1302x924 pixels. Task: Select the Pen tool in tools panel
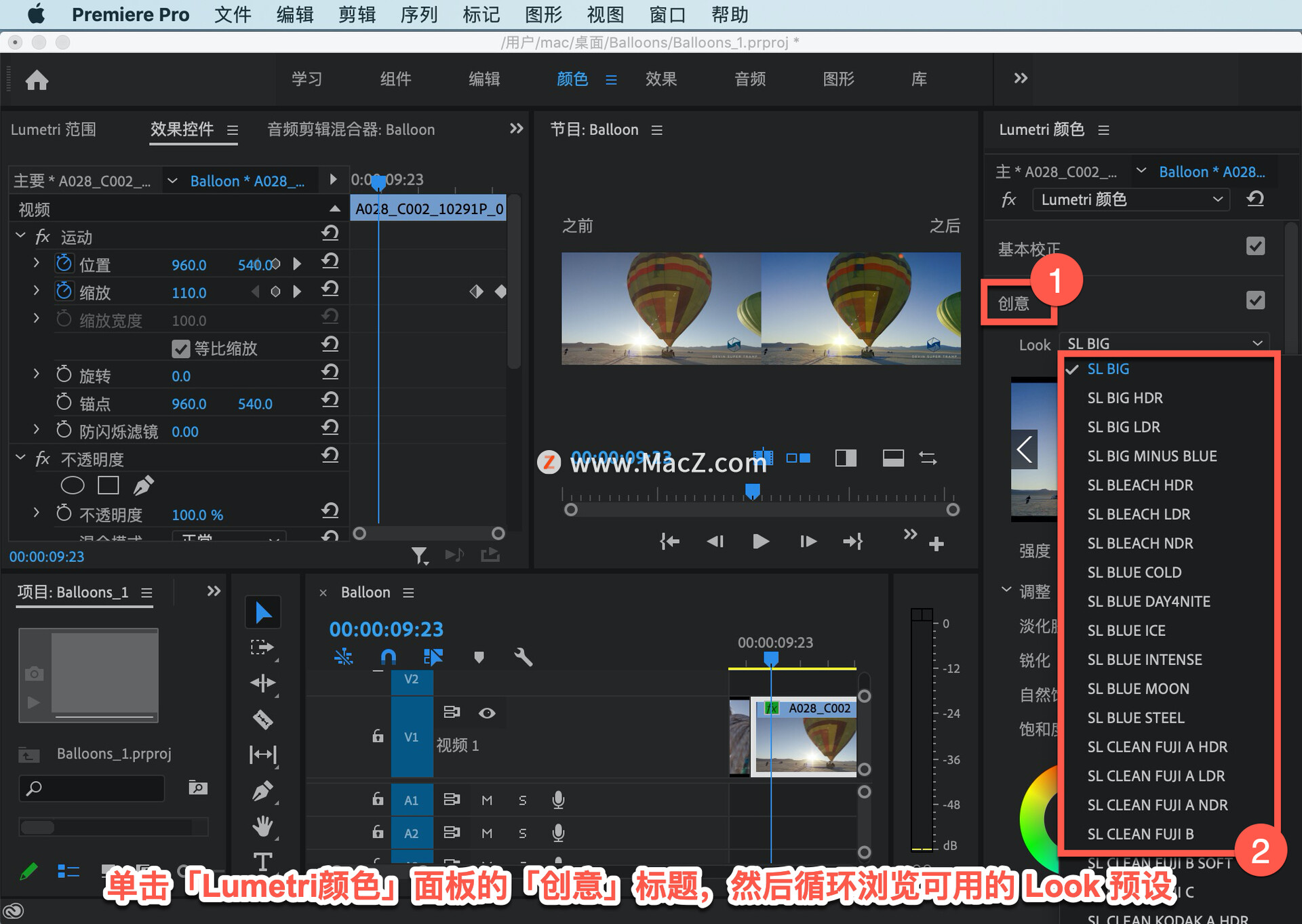point(263,790)
